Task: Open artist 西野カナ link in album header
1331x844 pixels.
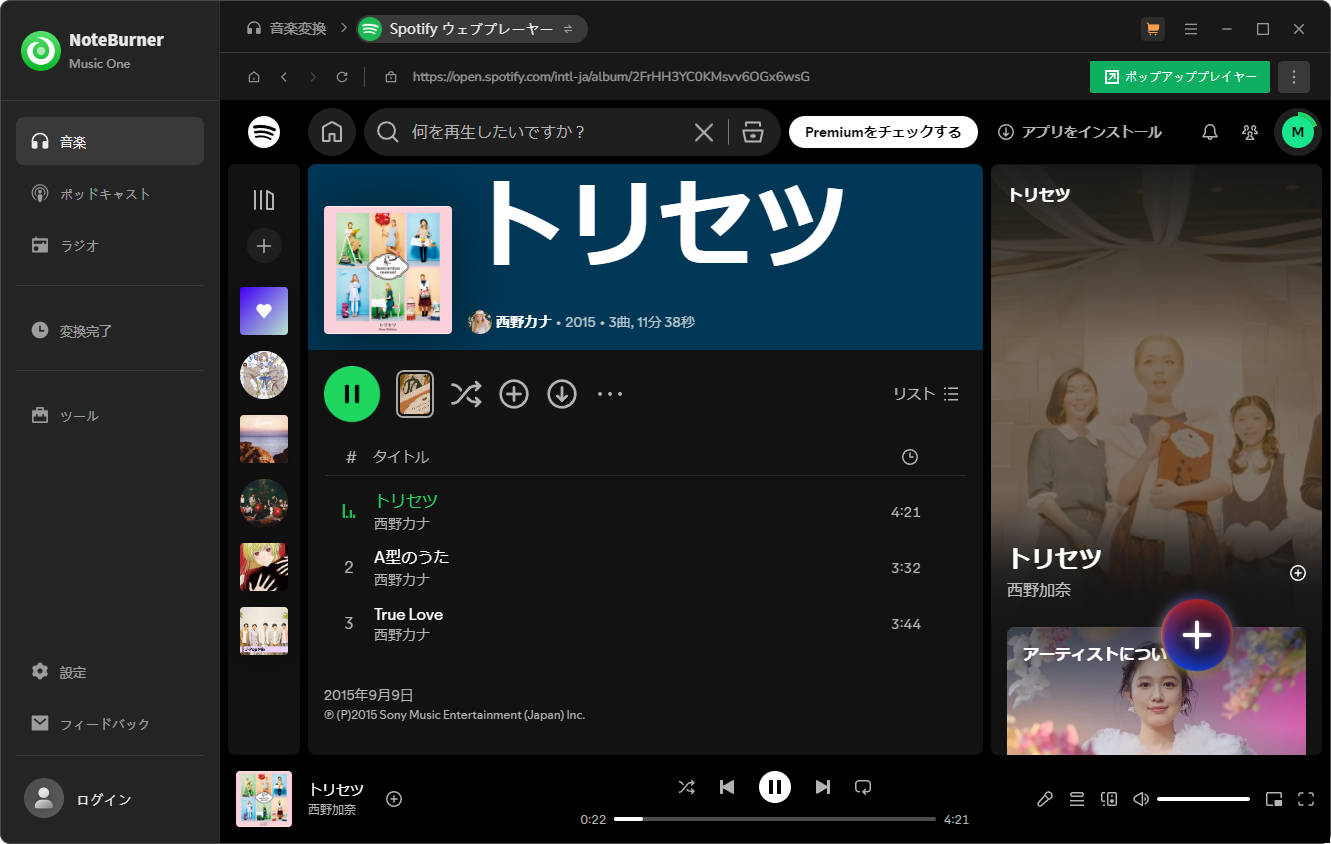Action: click(x=524, y=322)
